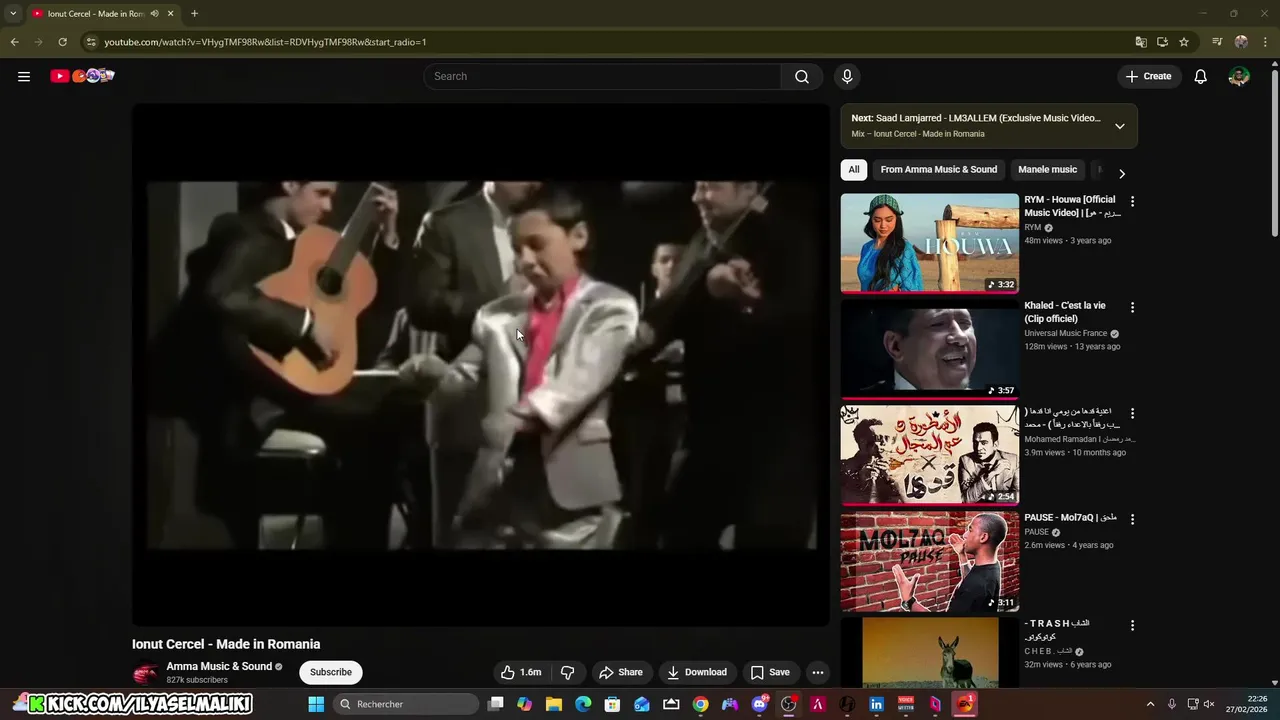Reload the page in browser toolbar
1280x720 pixels.
point(62,42)
